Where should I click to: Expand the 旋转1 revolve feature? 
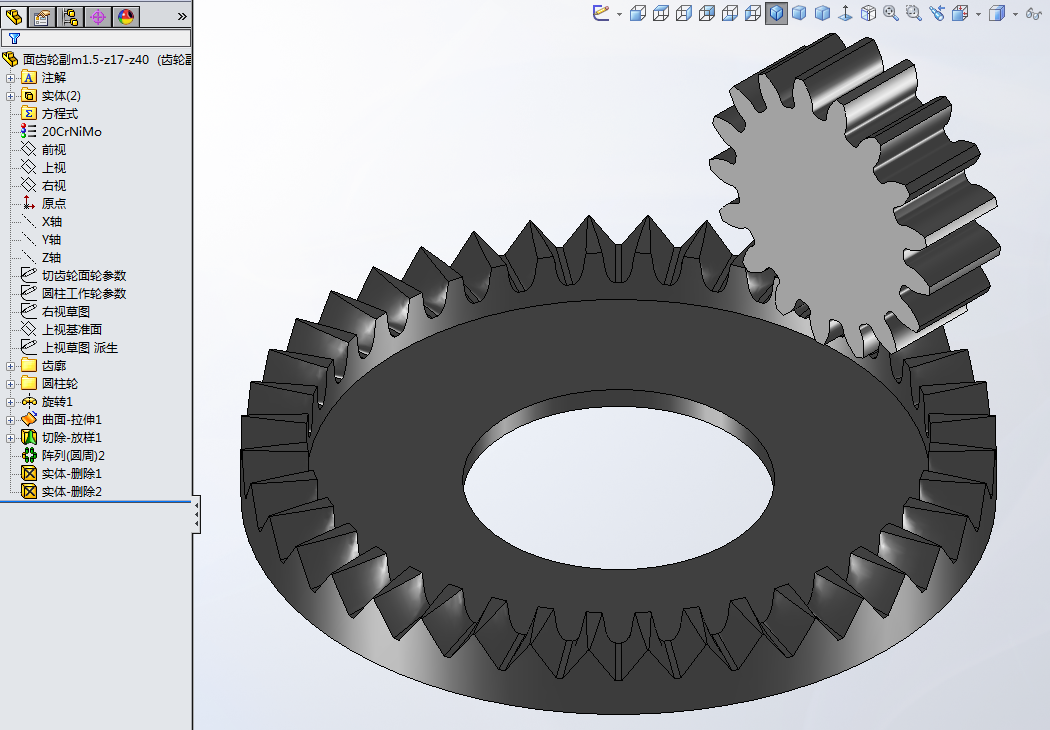[x=10, y=403]
